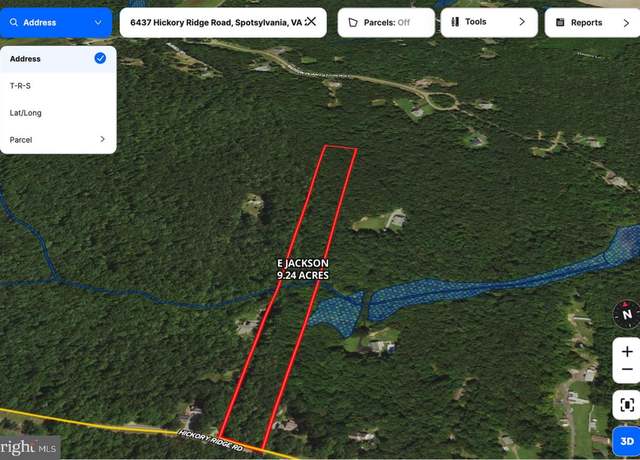Screen dimensions: 640x460
Task: Click the E Jackson 9.24 acres parcel label
Action: click(303, 269)
